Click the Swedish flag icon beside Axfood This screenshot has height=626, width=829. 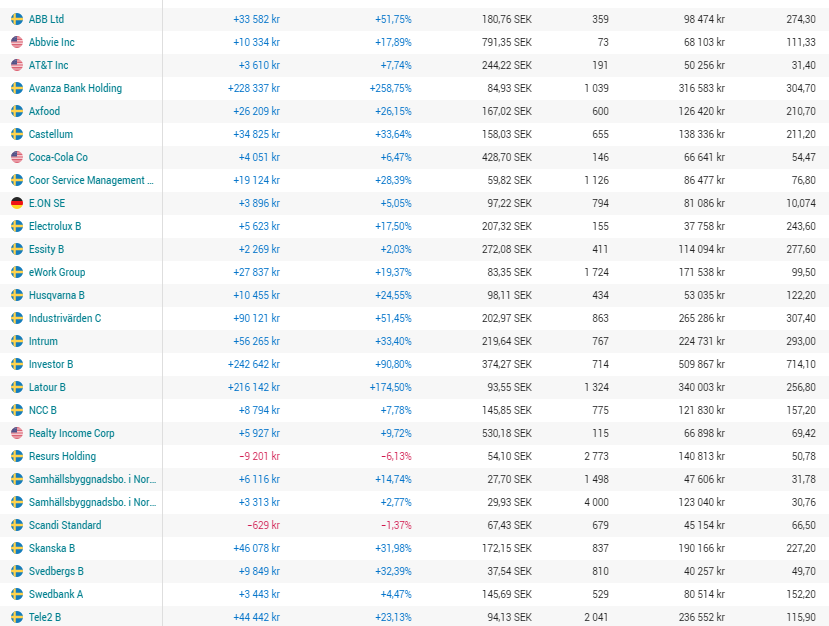tap(17, 111)
